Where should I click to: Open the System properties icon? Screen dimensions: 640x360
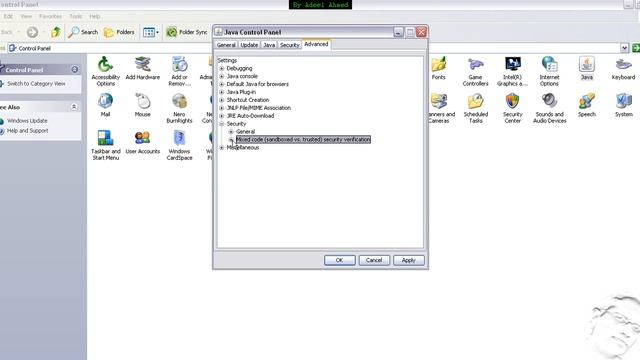tap(623, 104)
